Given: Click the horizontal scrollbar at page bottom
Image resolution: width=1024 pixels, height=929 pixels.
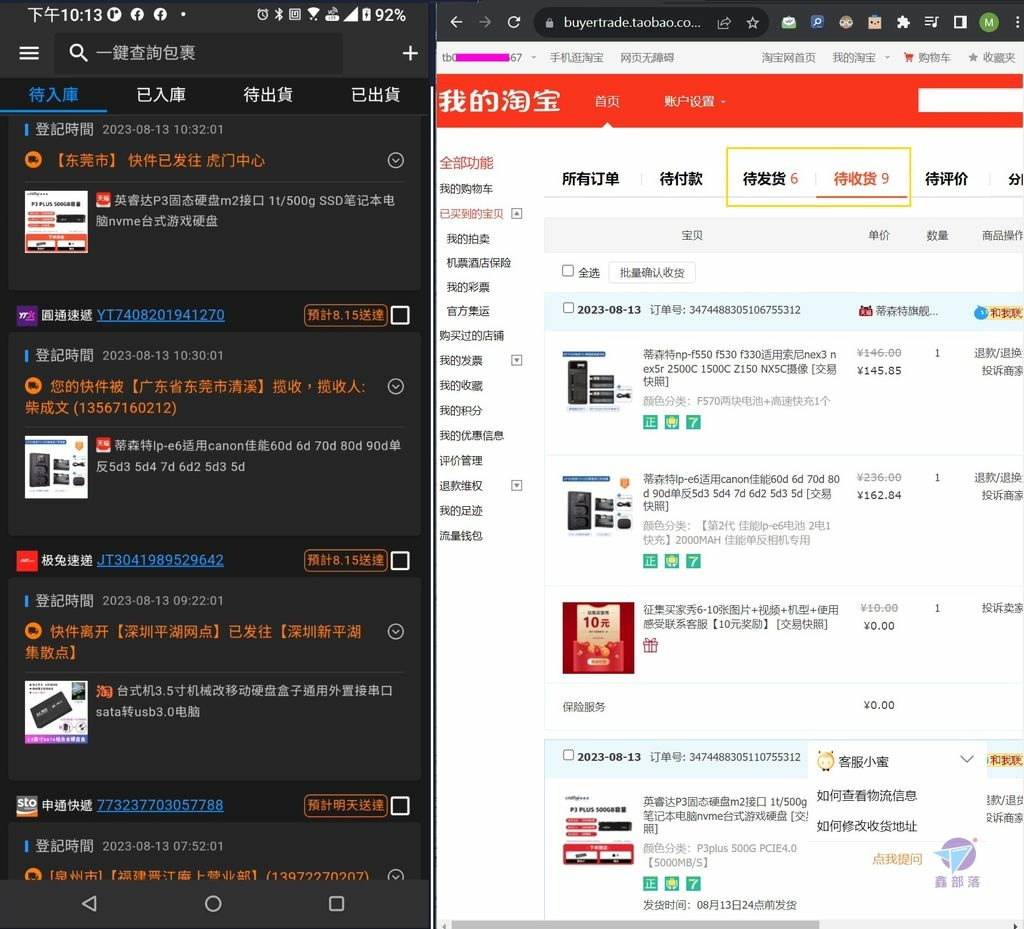Looking at the screenshot, I should pos(635,924).
